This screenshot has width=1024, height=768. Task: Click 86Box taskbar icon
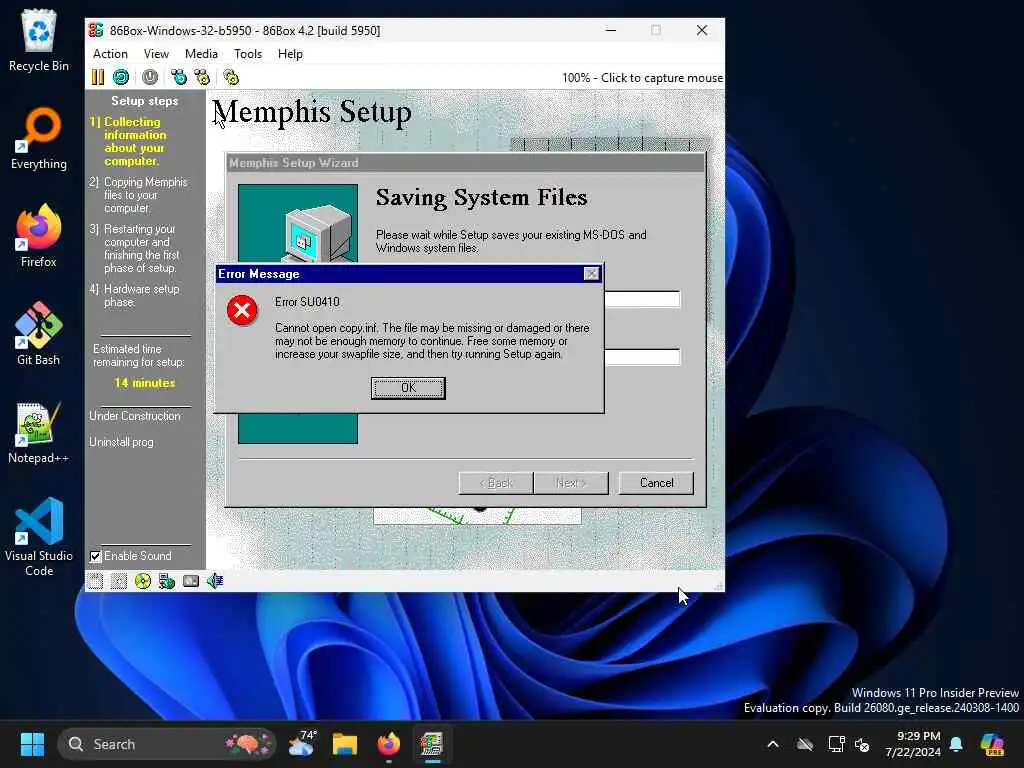click(x=432, y=744)
